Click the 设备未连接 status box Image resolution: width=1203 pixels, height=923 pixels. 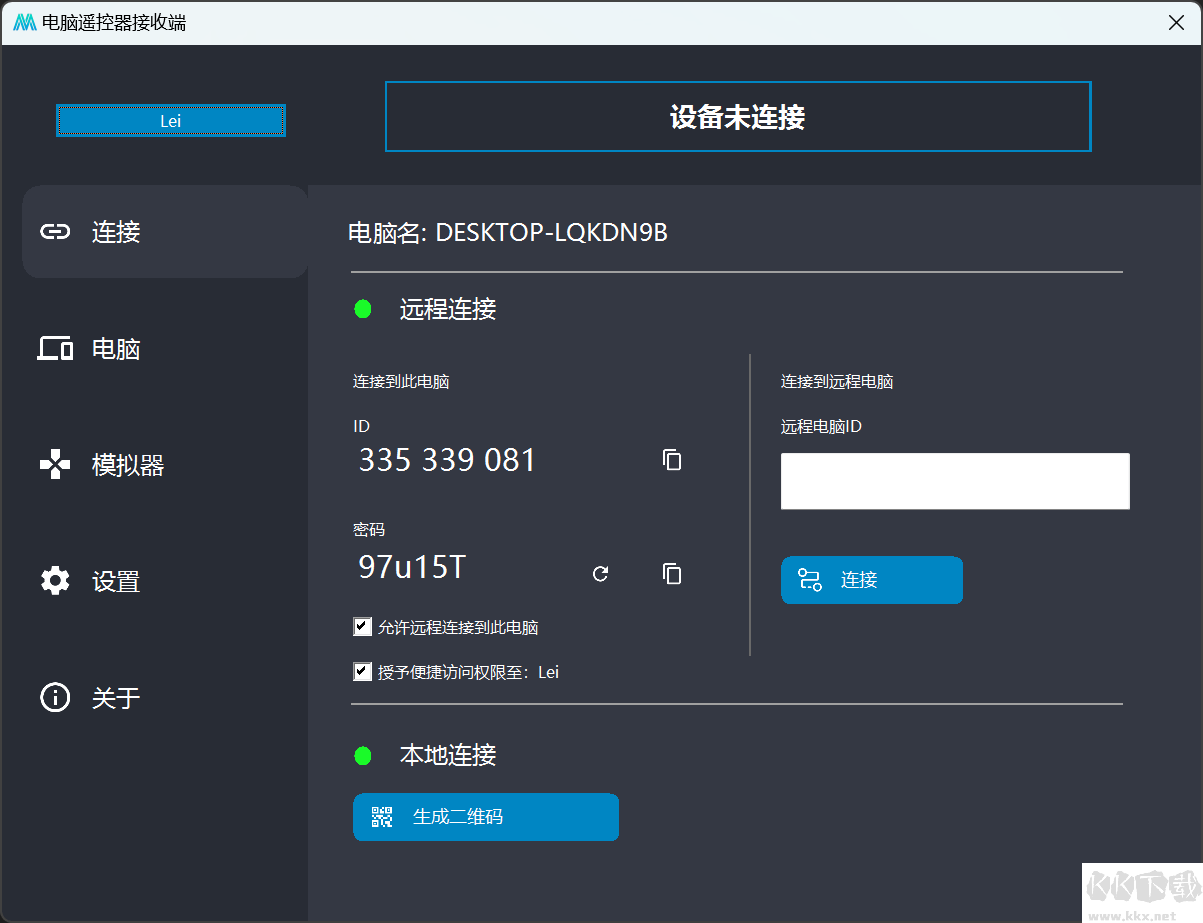click(738, 116)
